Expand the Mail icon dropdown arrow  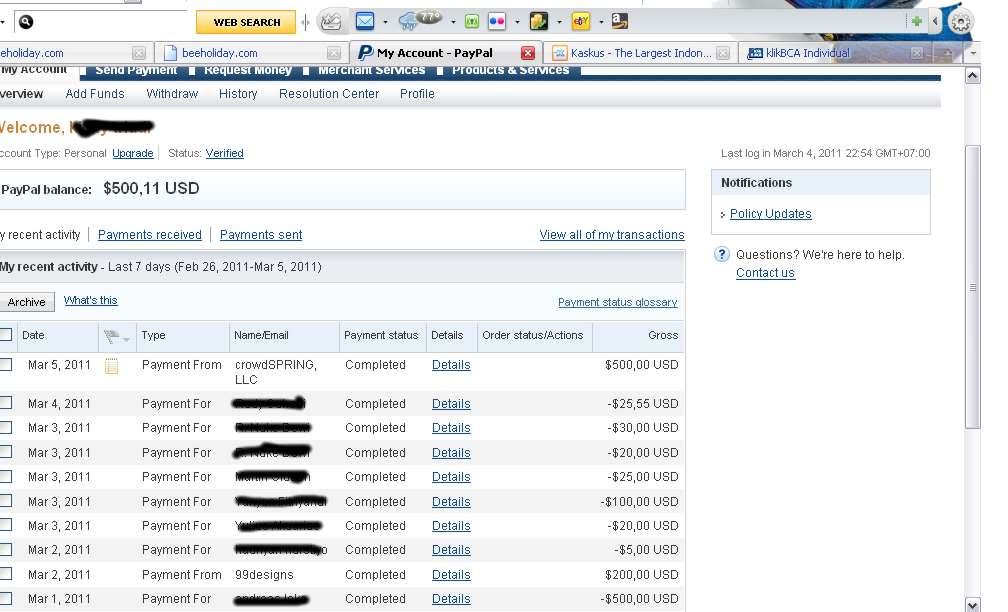[x=385, y=22]
